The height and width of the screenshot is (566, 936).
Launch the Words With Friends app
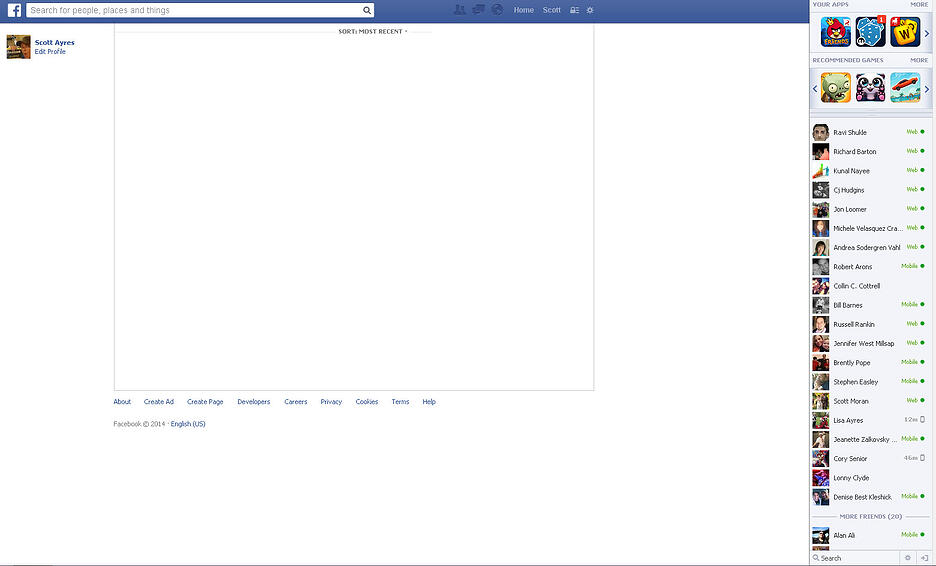pos(905,32)
